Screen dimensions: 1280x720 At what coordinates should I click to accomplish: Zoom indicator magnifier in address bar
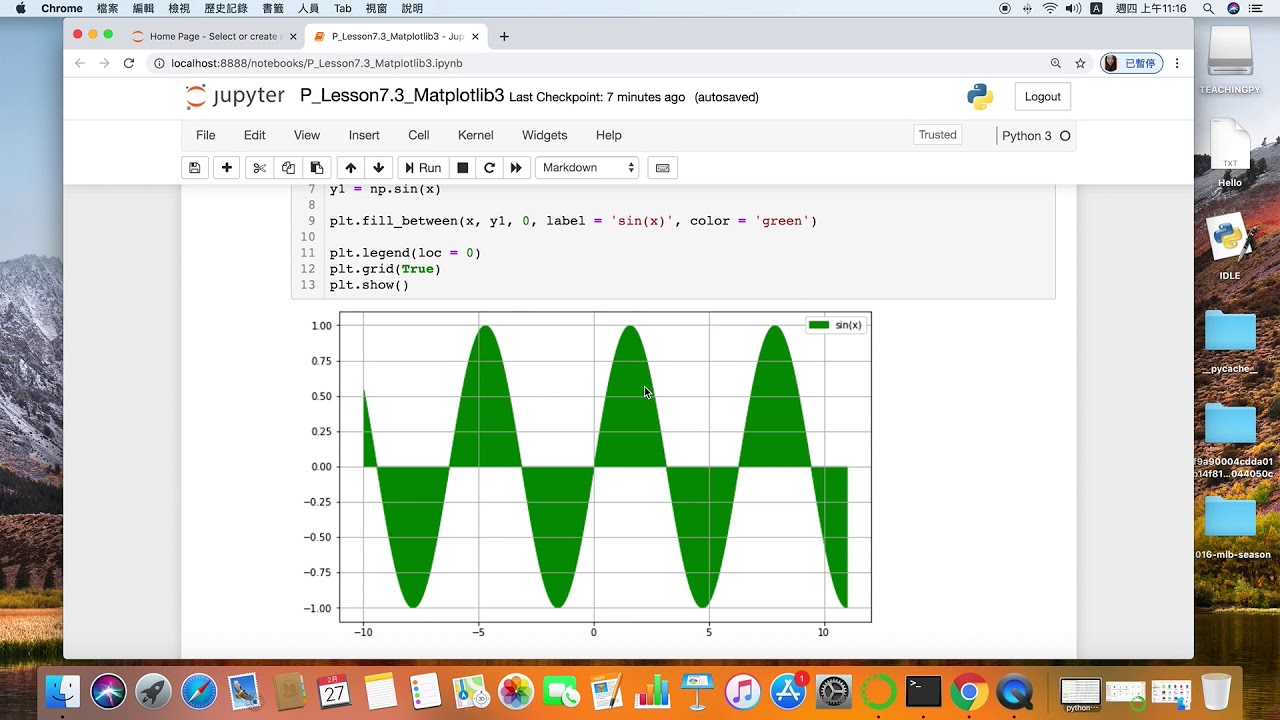click(1055, 63)
